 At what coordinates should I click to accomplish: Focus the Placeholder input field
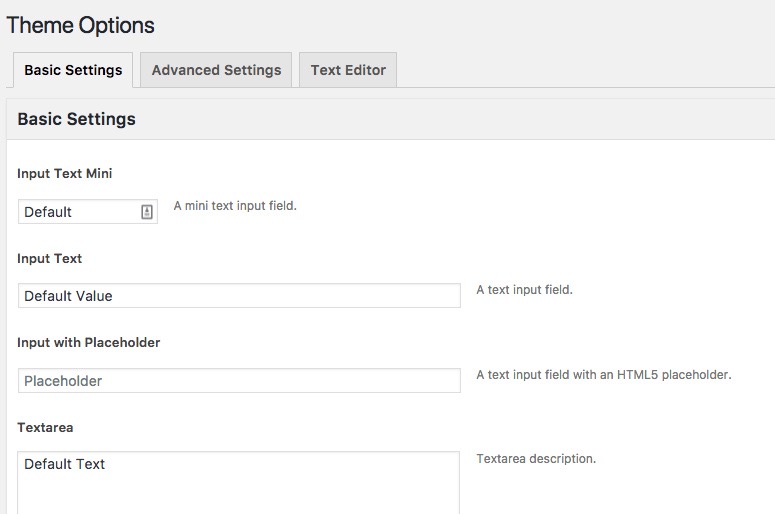click(240, 381)
